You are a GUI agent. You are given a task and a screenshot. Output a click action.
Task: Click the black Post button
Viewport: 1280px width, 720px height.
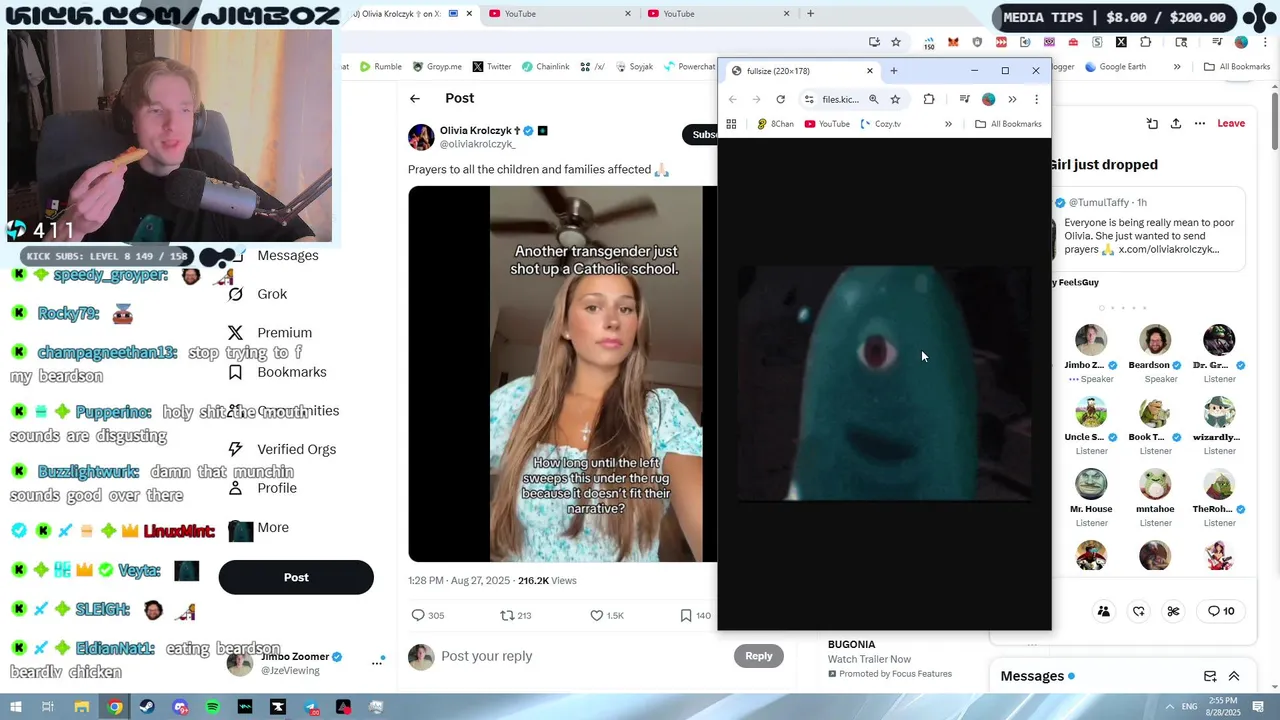tap(296, 577)
